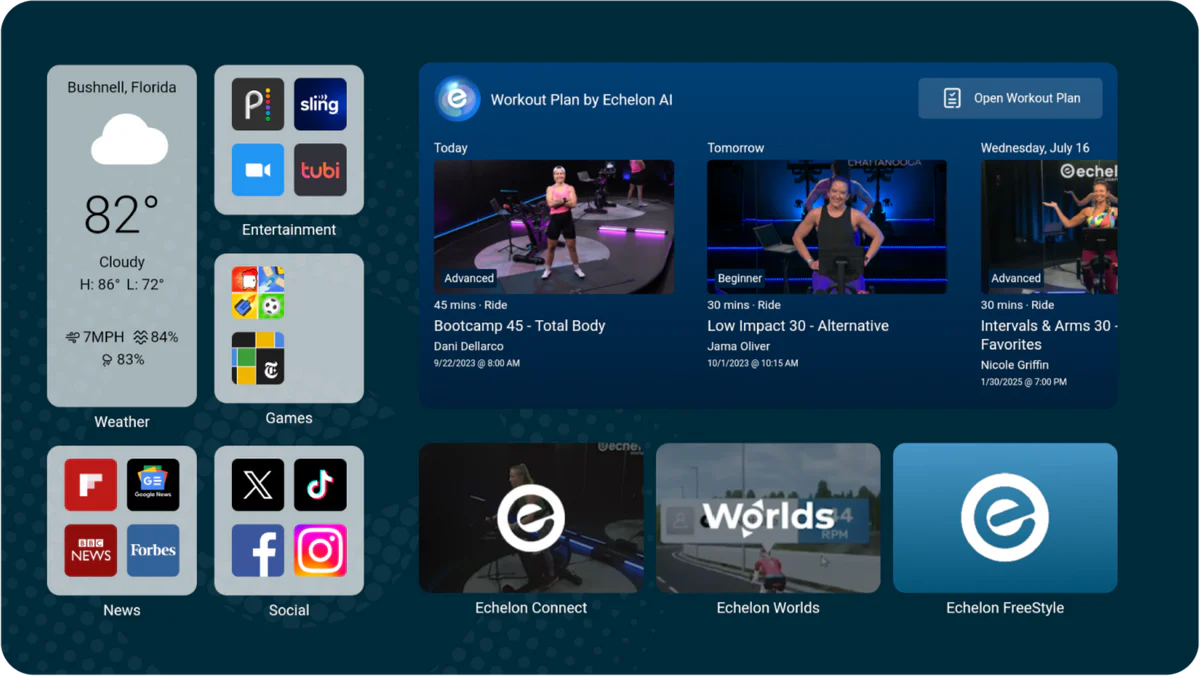Select the Bootcamp 45 - Total Body thumbnail
Viewport: 1200px width, 676px height.
coord(553,227)
